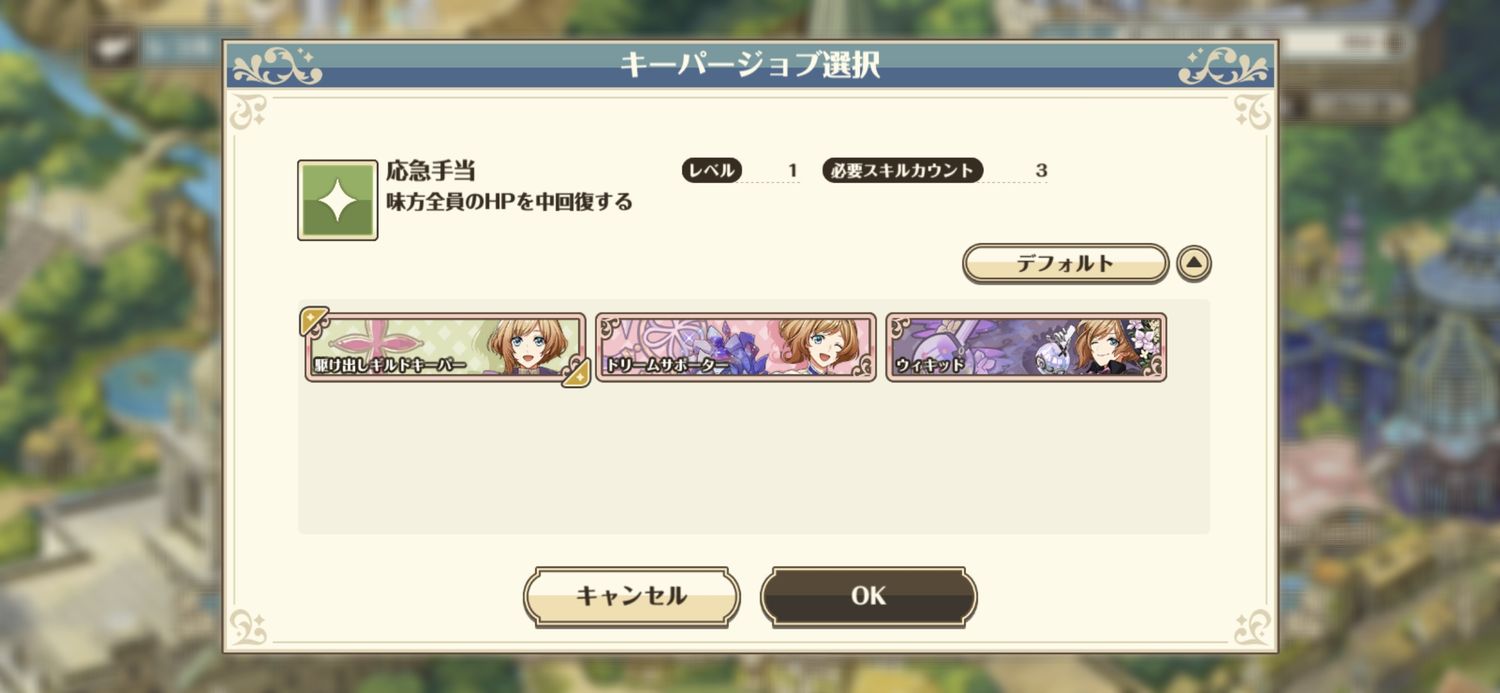Click the 必要スキルカウント label pill
Viewport: 1500px width, 693px height.
click(x=903, y=170)
